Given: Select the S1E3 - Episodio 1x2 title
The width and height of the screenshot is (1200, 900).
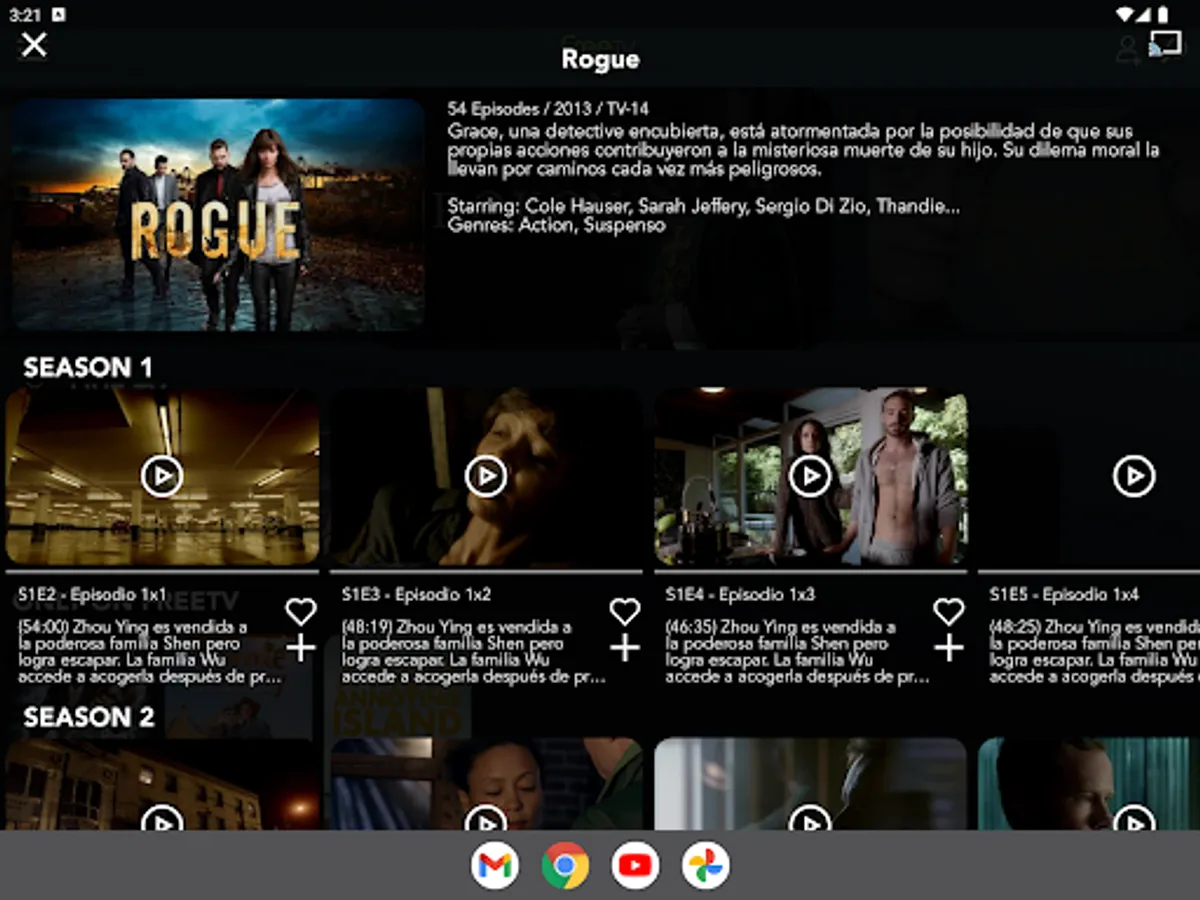Looking at the screenshot, I should point(417,594).
